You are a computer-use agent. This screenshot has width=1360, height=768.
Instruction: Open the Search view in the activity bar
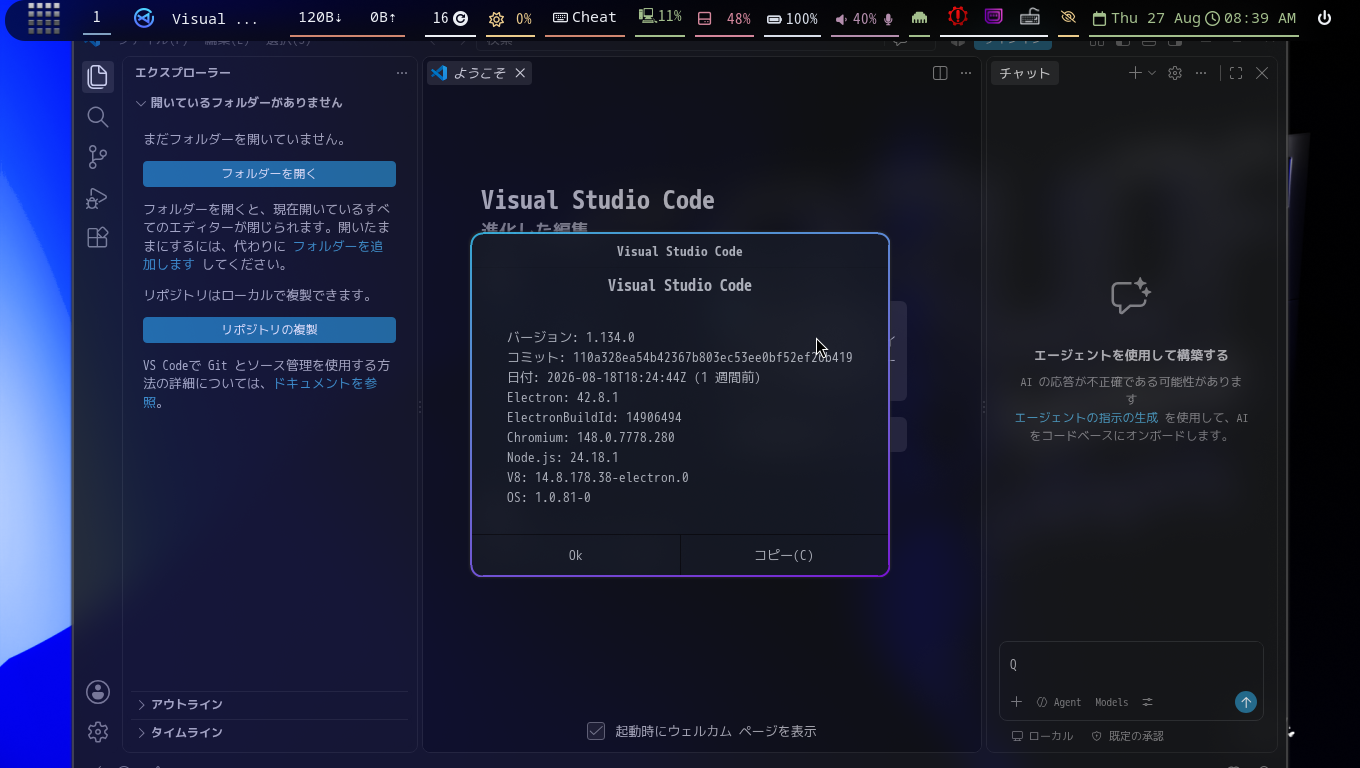tap(97, 117)
